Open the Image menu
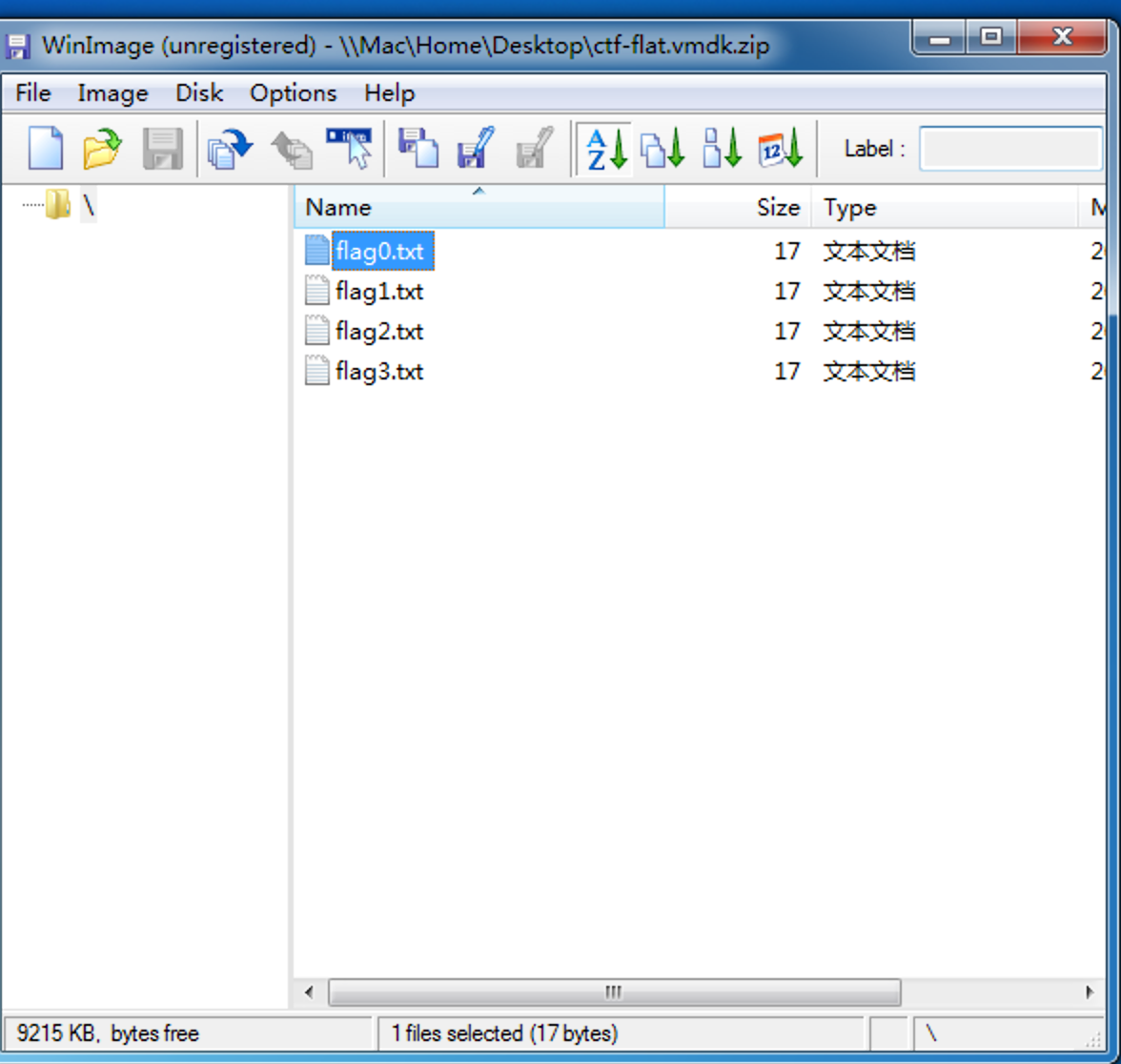 (x=112, y=93)
